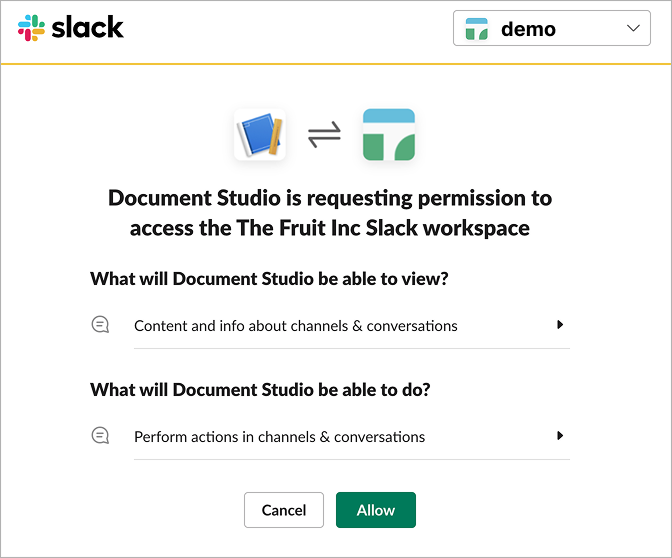The image size is (672, 558).
Task: Click 'What will Document Studio be able to view?'
Action: tap(269, 279)
